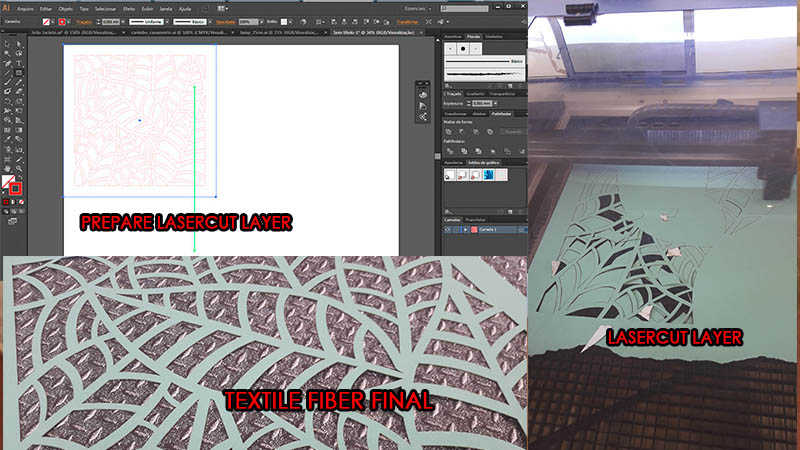Click the fill swatch in toolbox
This screenshot has height=450, width=800.
click(8, 181)
